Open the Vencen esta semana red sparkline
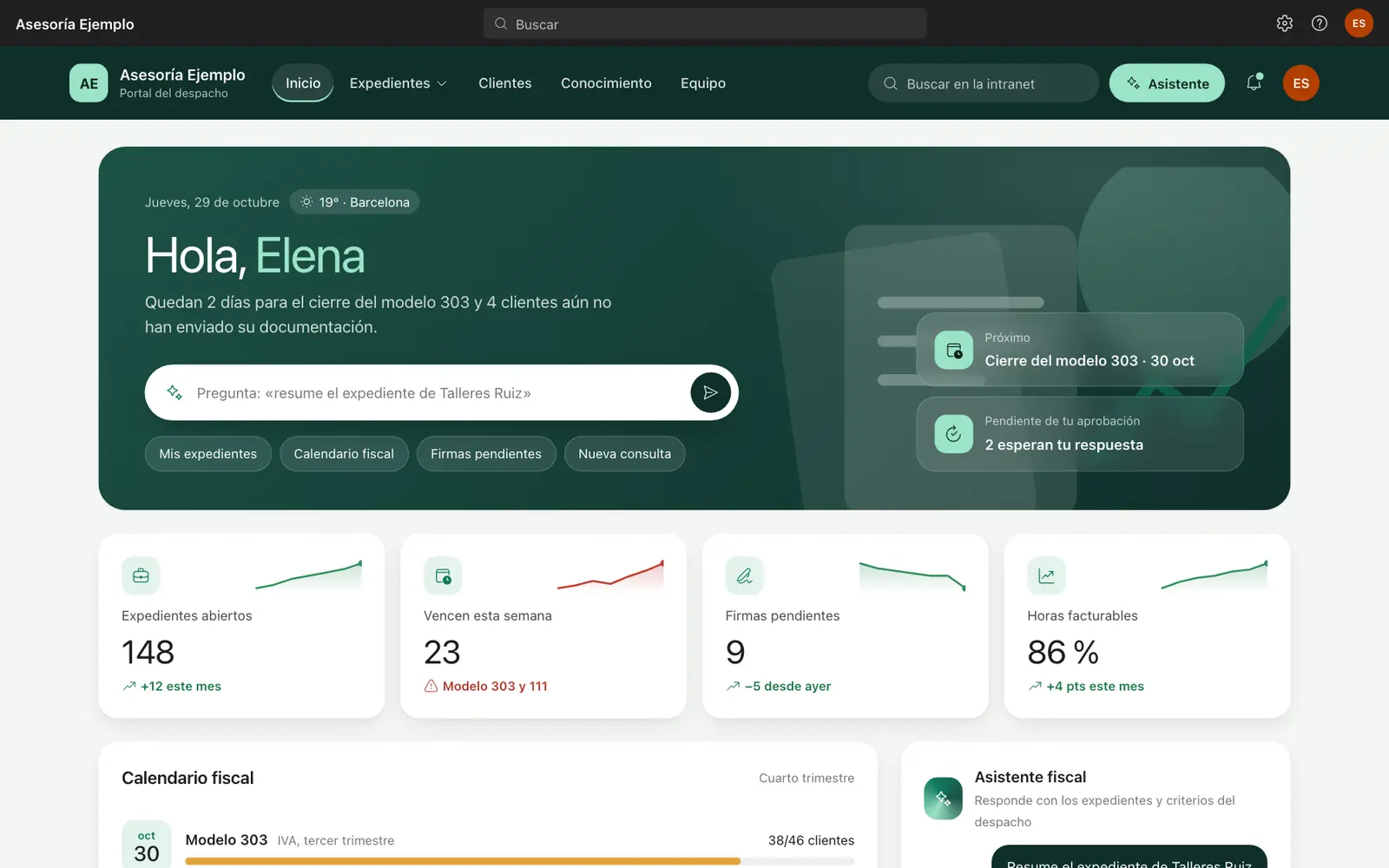 (x=611, y=575)
